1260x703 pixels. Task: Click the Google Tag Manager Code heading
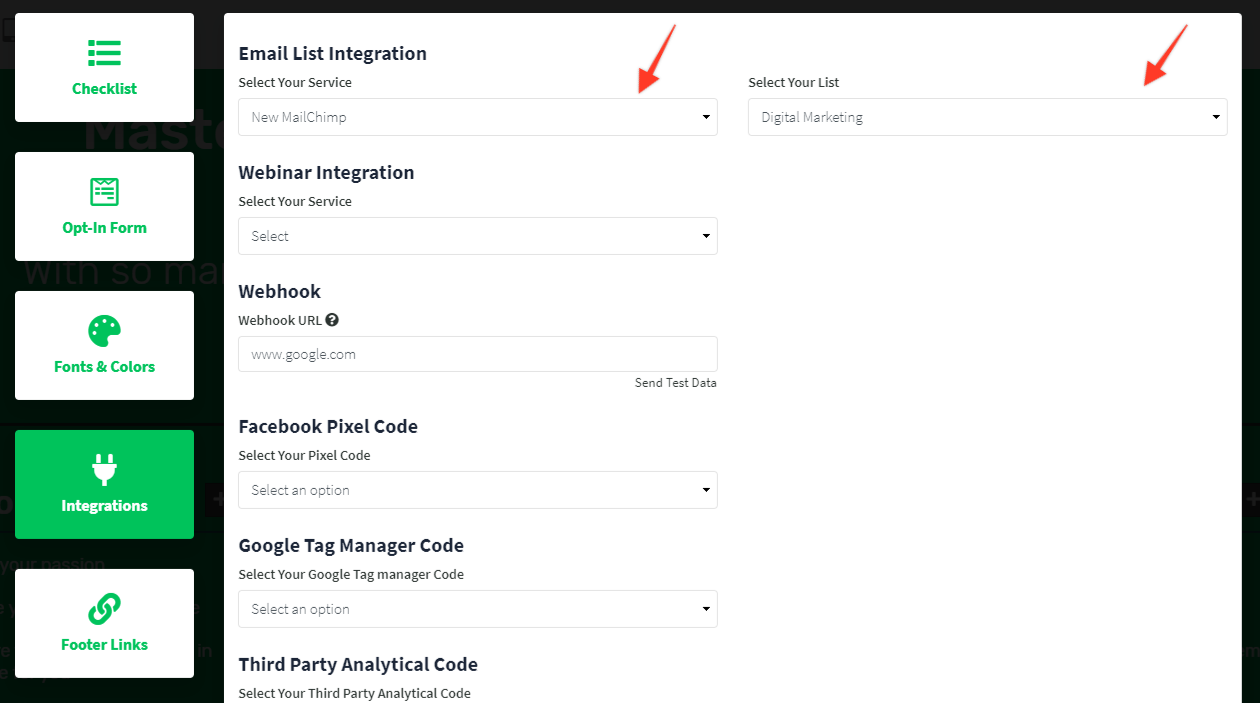[351, 546]
